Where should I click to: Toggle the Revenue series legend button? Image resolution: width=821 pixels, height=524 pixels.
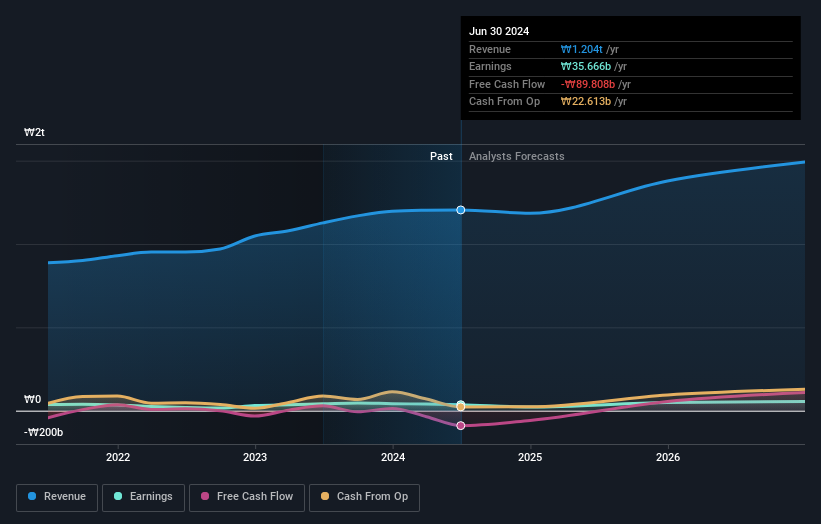(x=57, y=497)
